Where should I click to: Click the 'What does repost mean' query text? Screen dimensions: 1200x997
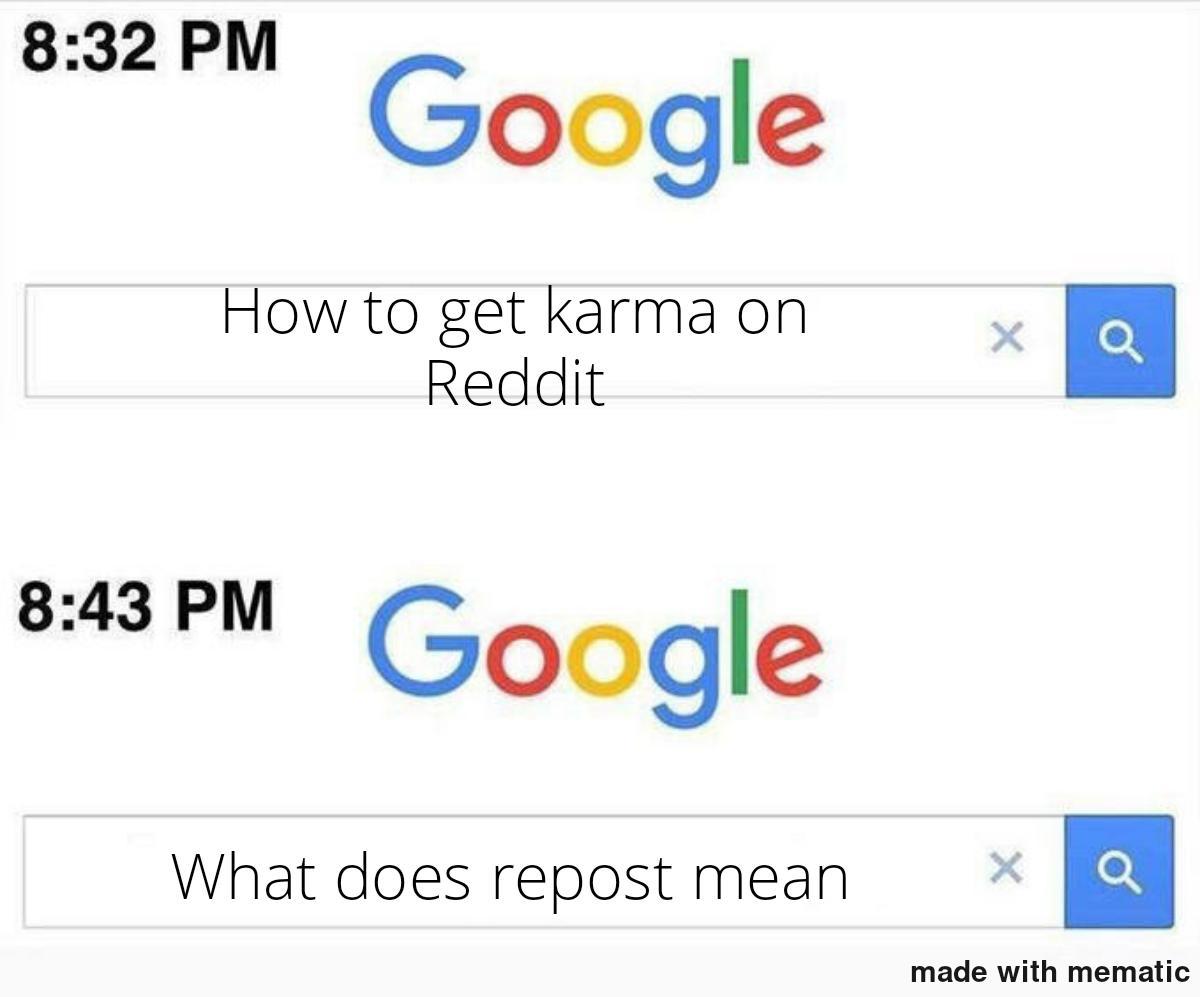510,876
